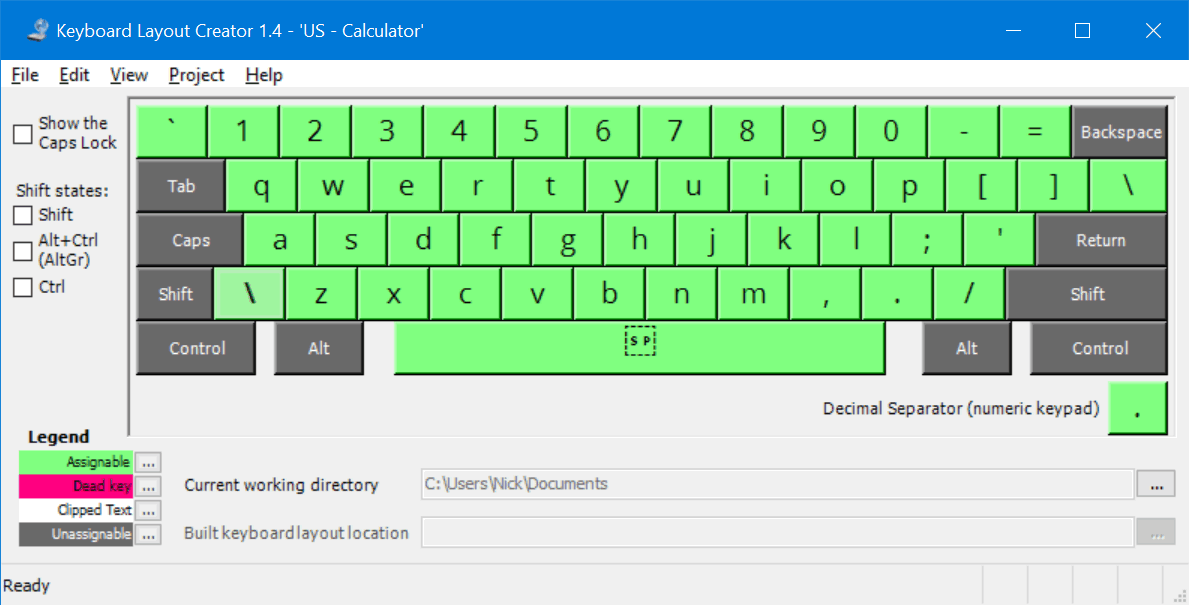Open the View menu
This screenshot has width=1189, height=605.
pyautogui.click(x=129, y=75)
